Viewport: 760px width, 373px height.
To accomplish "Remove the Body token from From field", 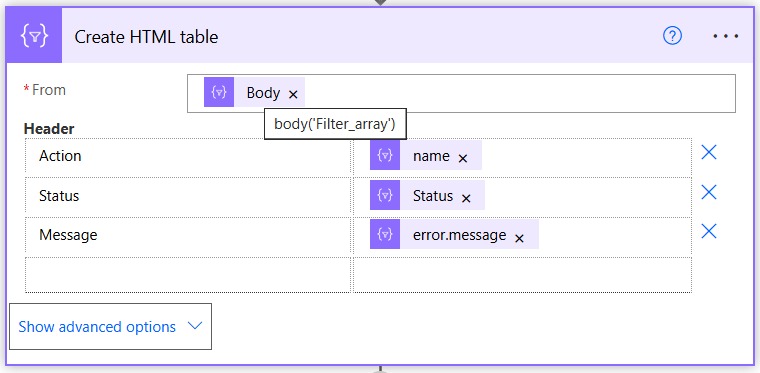I will click(293, 94).
